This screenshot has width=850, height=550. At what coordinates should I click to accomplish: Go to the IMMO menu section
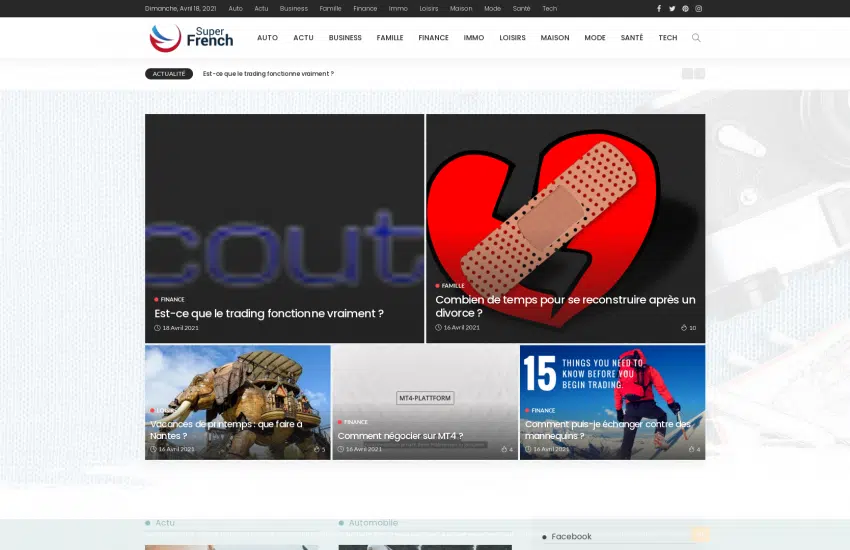474,38
